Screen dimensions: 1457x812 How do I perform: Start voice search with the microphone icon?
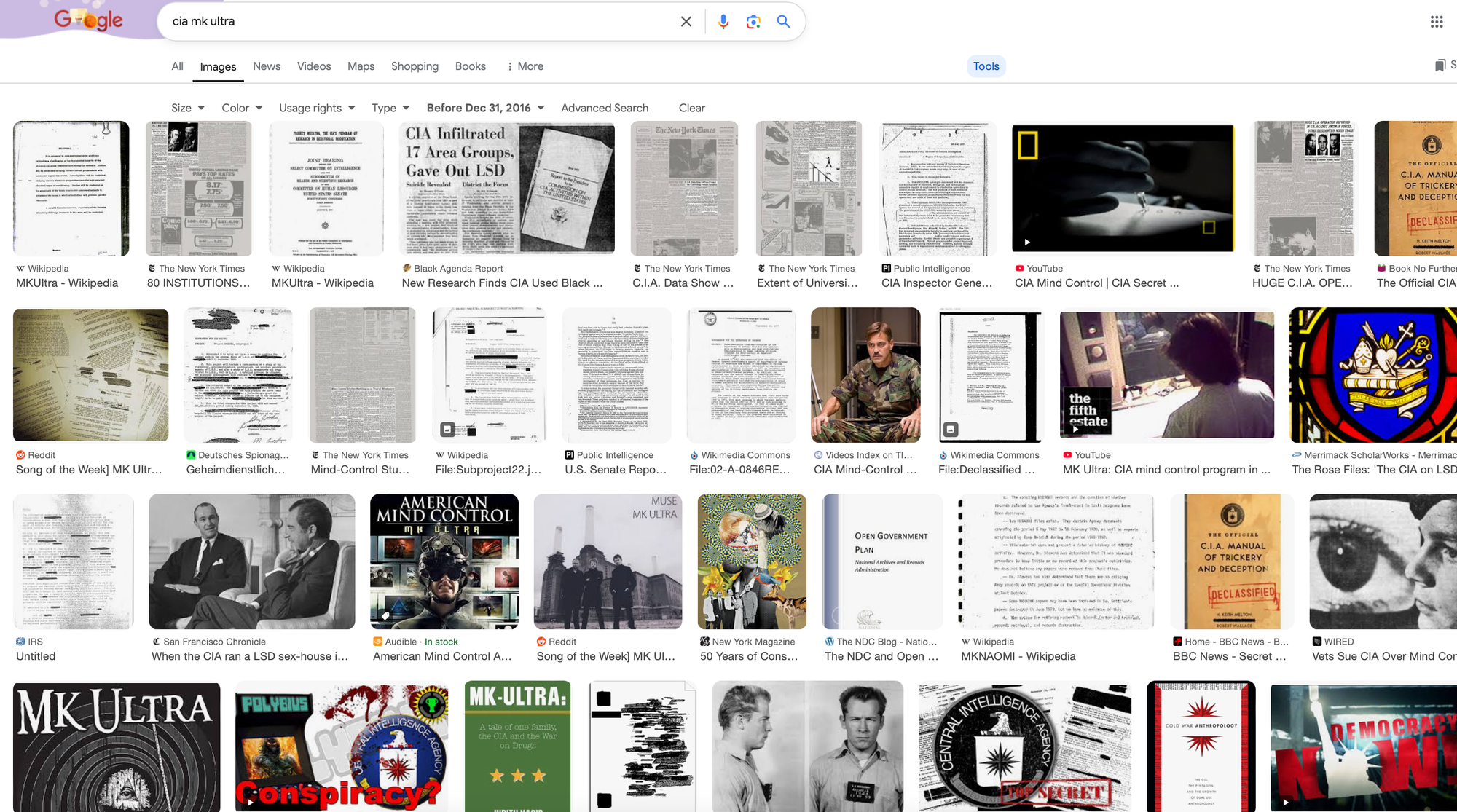click(x=723, y=21)
